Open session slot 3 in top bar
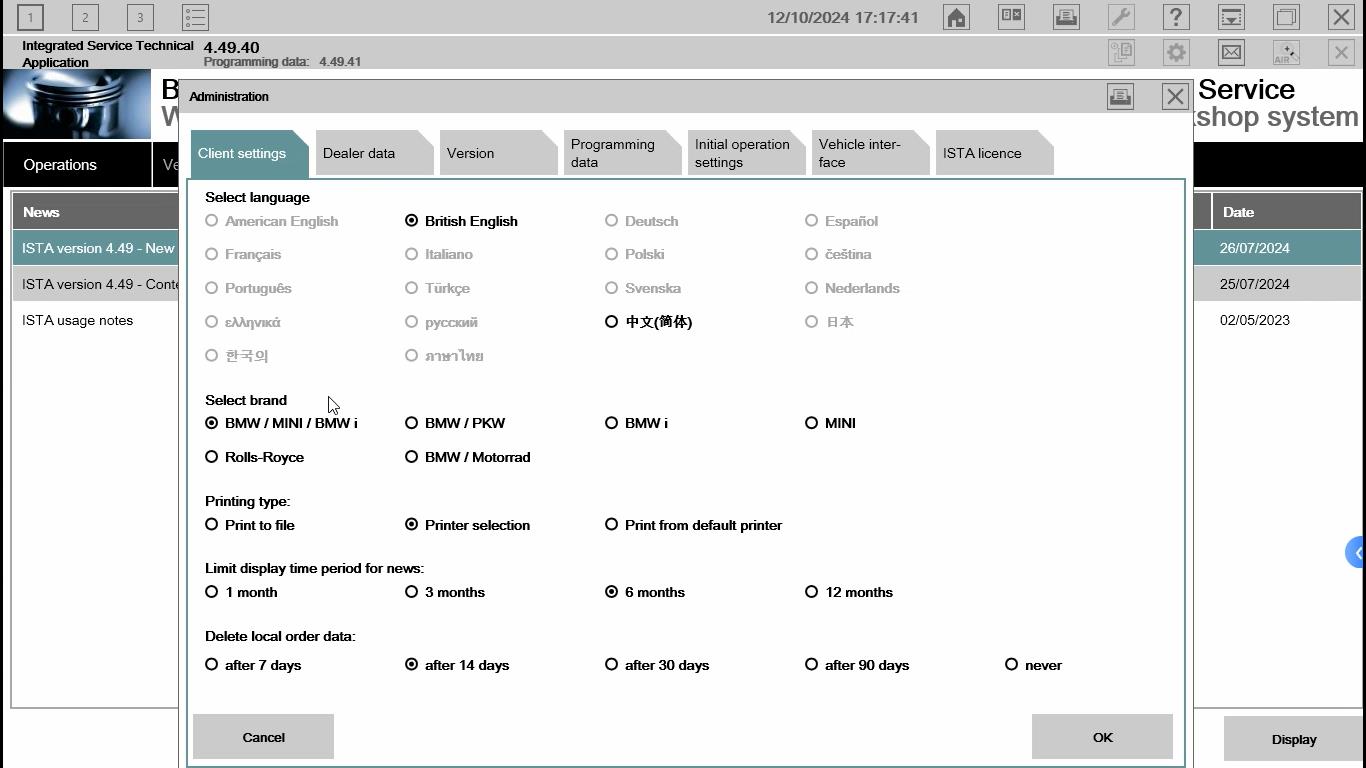This screenshot has width=1366, height=768. [x=140, y=17]
